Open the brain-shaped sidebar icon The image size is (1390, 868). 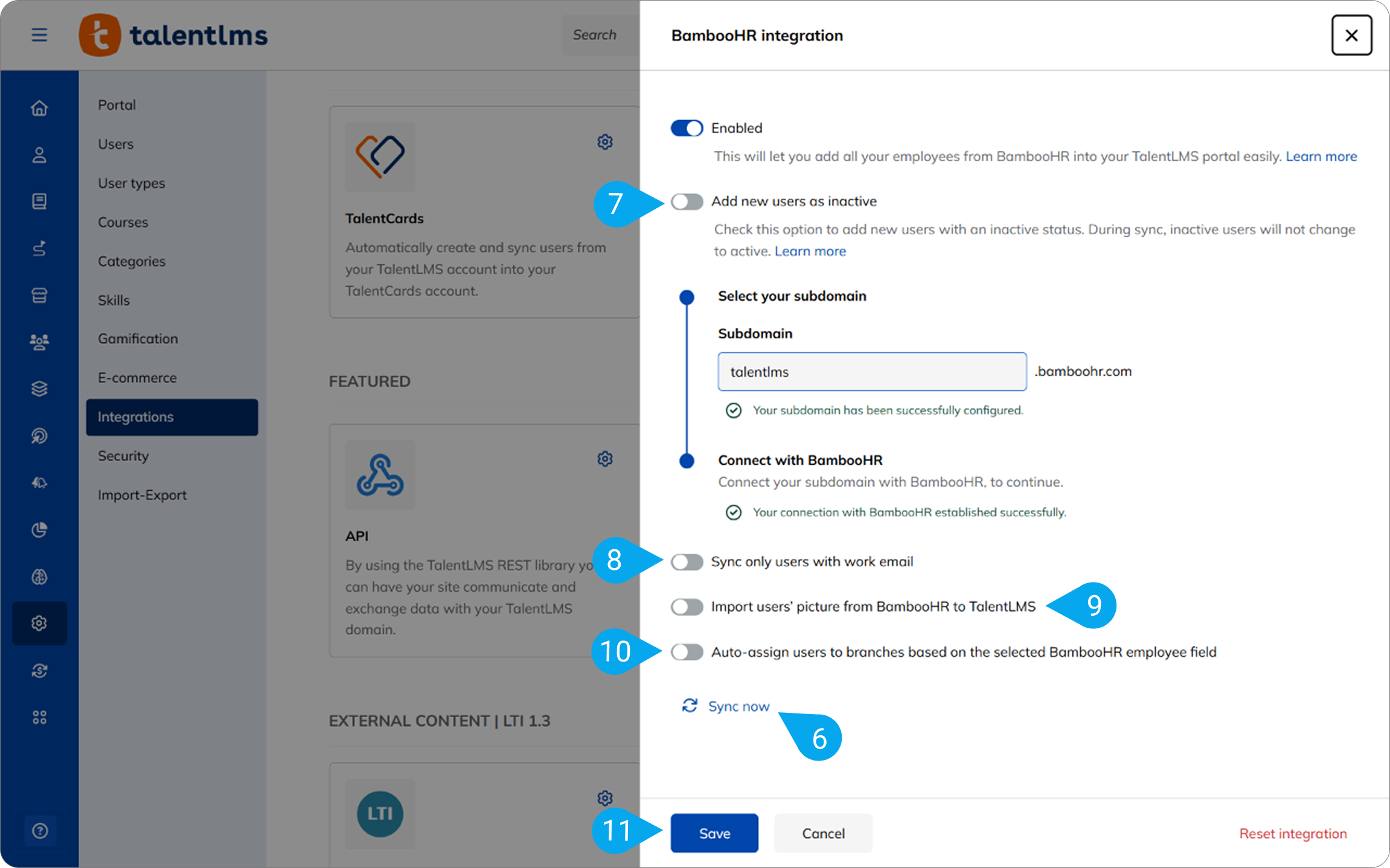[39, 576]
